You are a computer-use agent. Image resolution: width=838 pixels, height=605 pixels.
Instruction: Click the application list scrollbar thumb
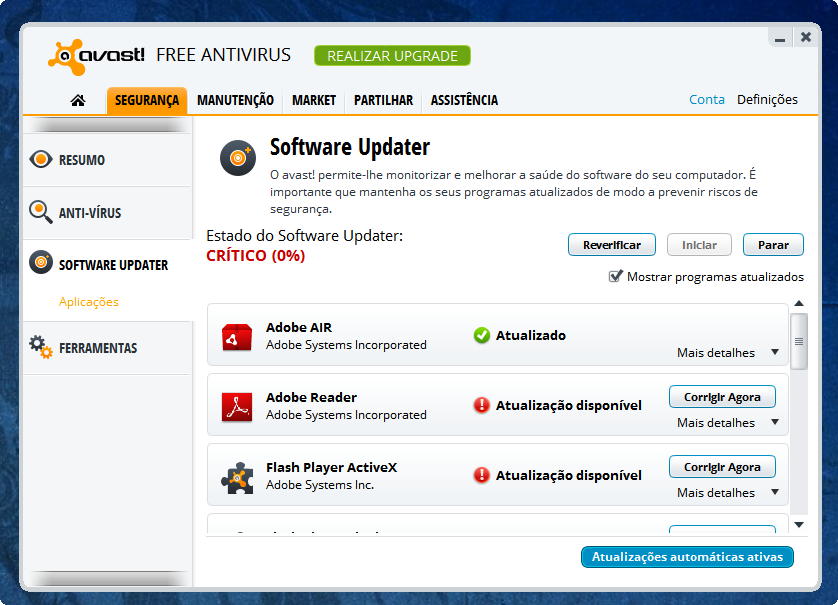pyautogui.click(x=799, y=342)
